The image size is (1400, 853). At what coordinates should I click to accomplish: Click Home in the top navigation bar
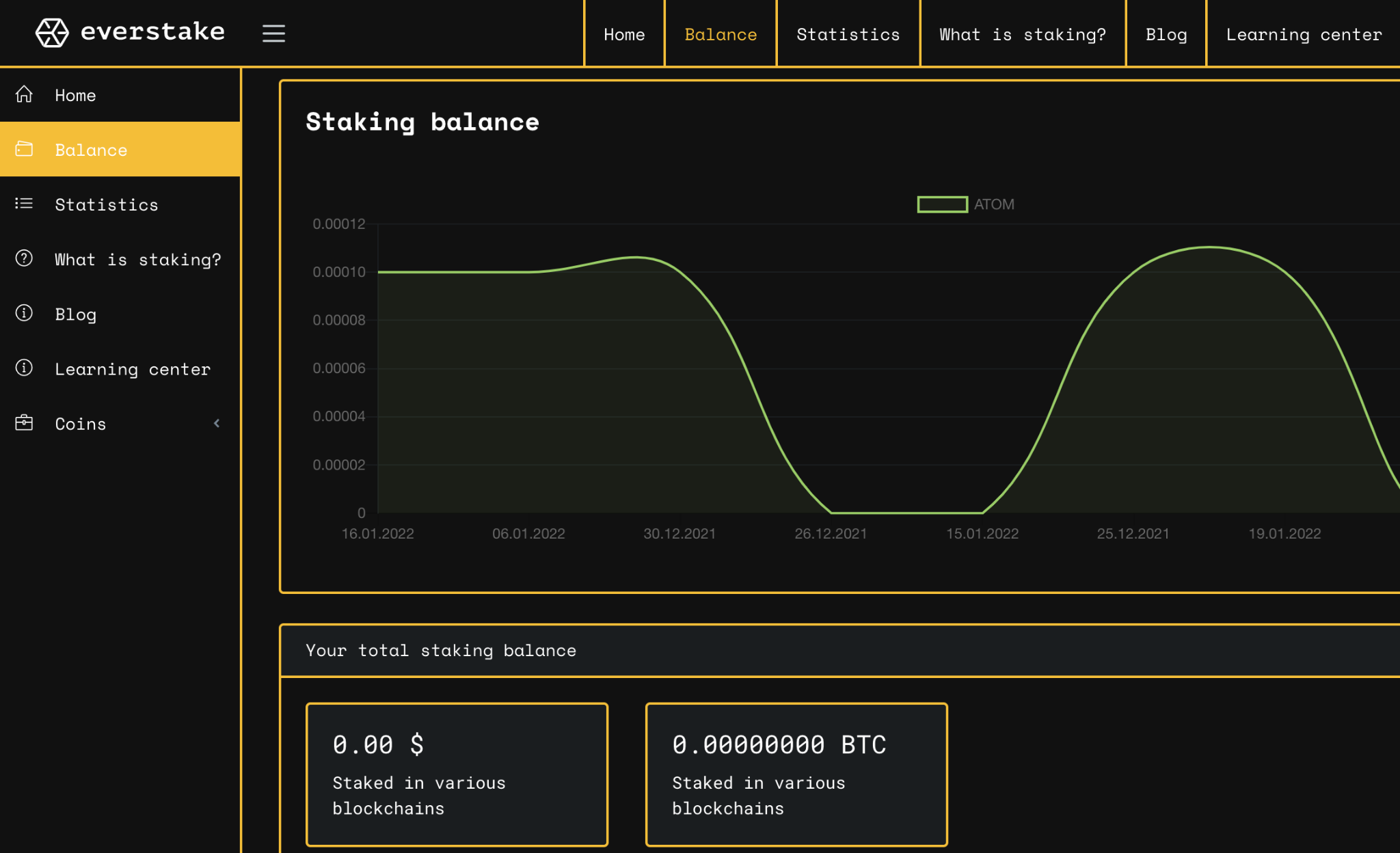click(623, 34)
